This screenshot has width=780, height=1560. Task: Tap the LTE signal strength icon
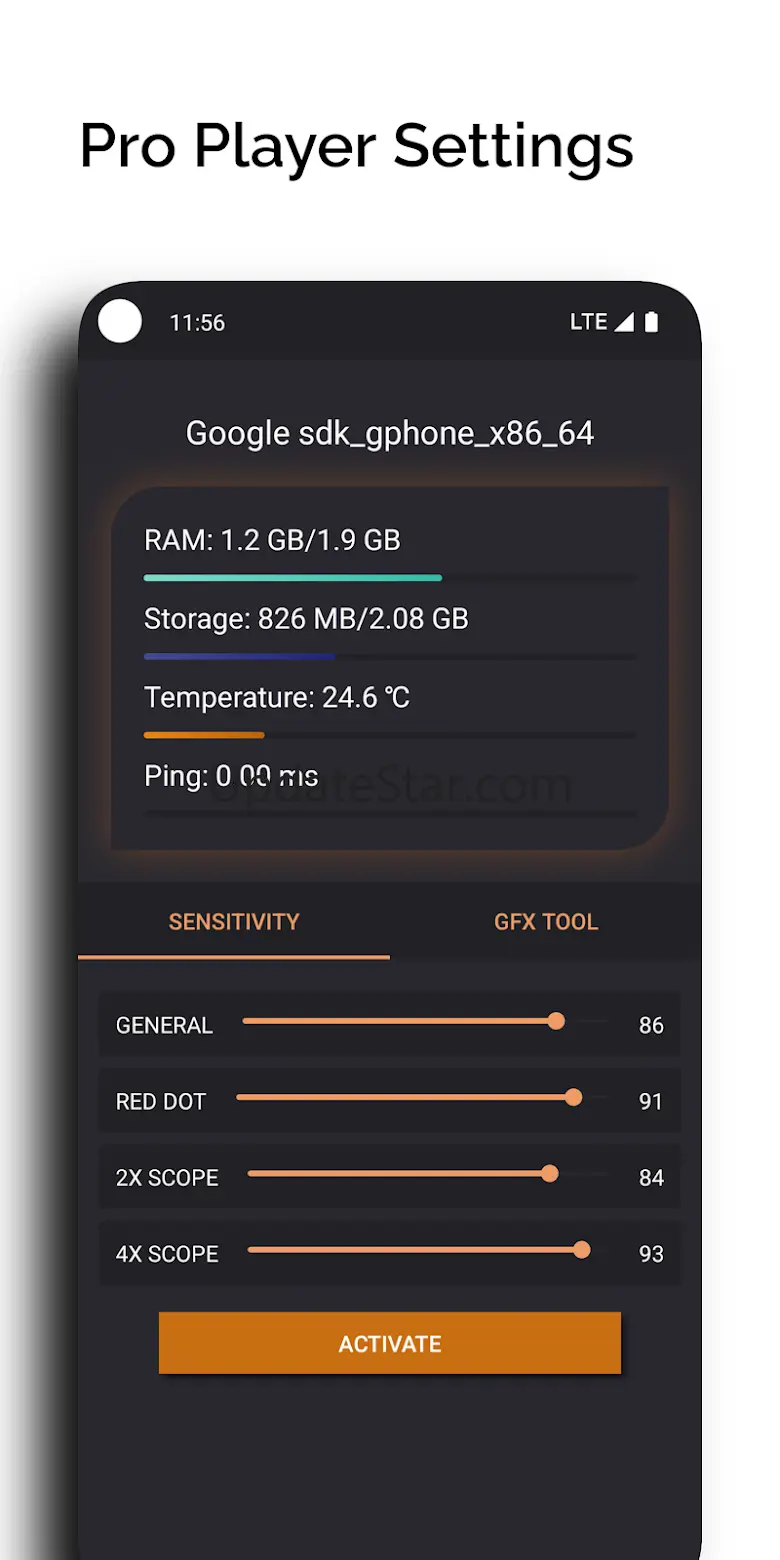[624, 322]
